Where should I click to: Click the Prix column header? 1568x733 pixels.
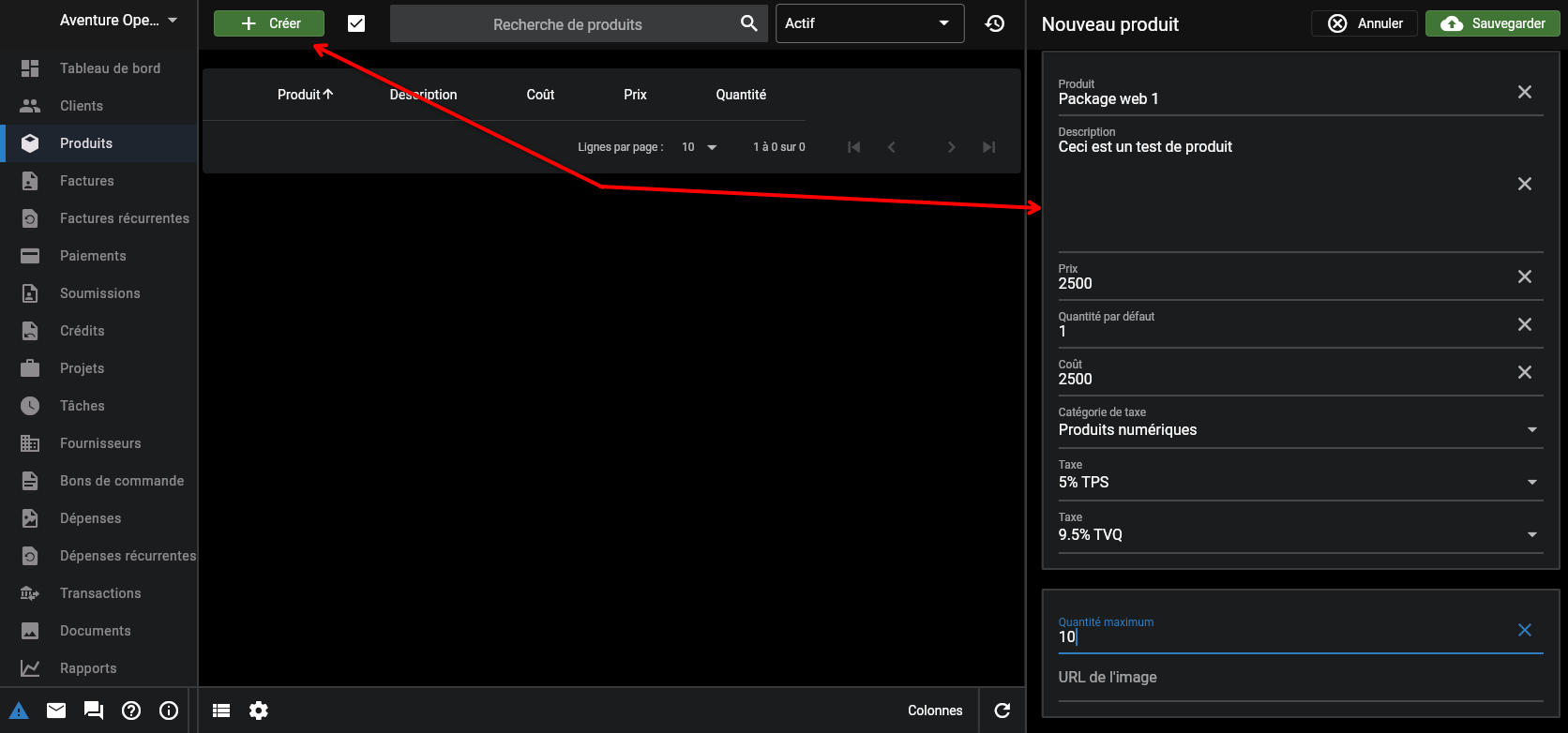pyautogui.click(x=635, y=95)
